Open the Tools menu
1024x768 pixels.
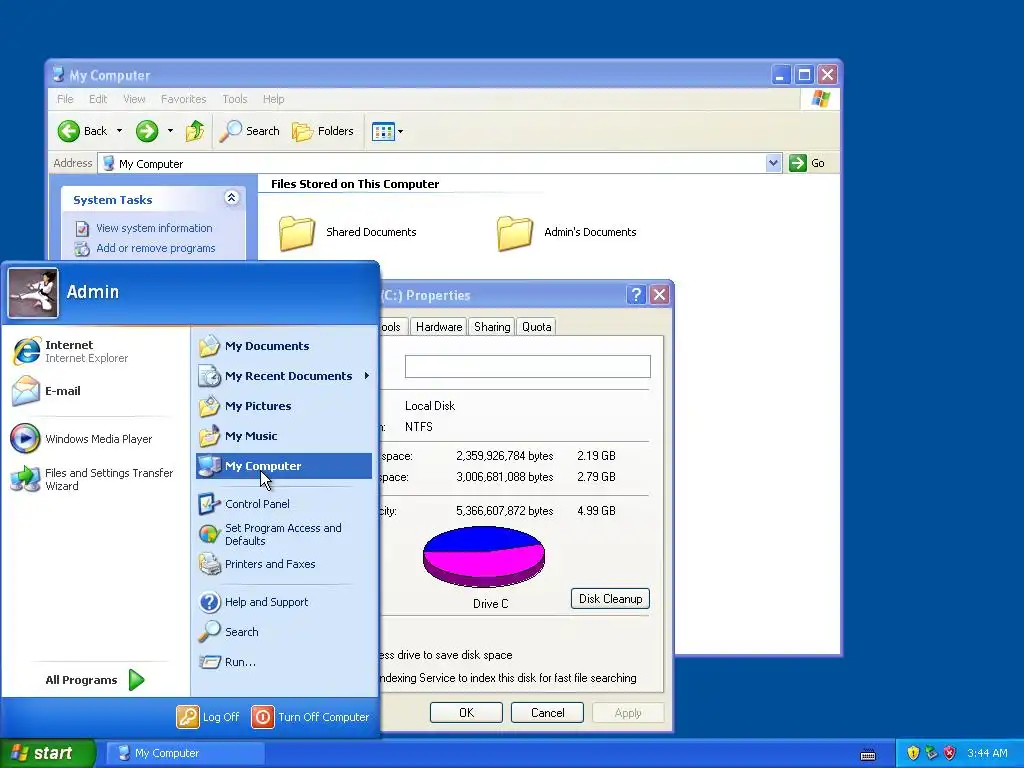point(234,99)
